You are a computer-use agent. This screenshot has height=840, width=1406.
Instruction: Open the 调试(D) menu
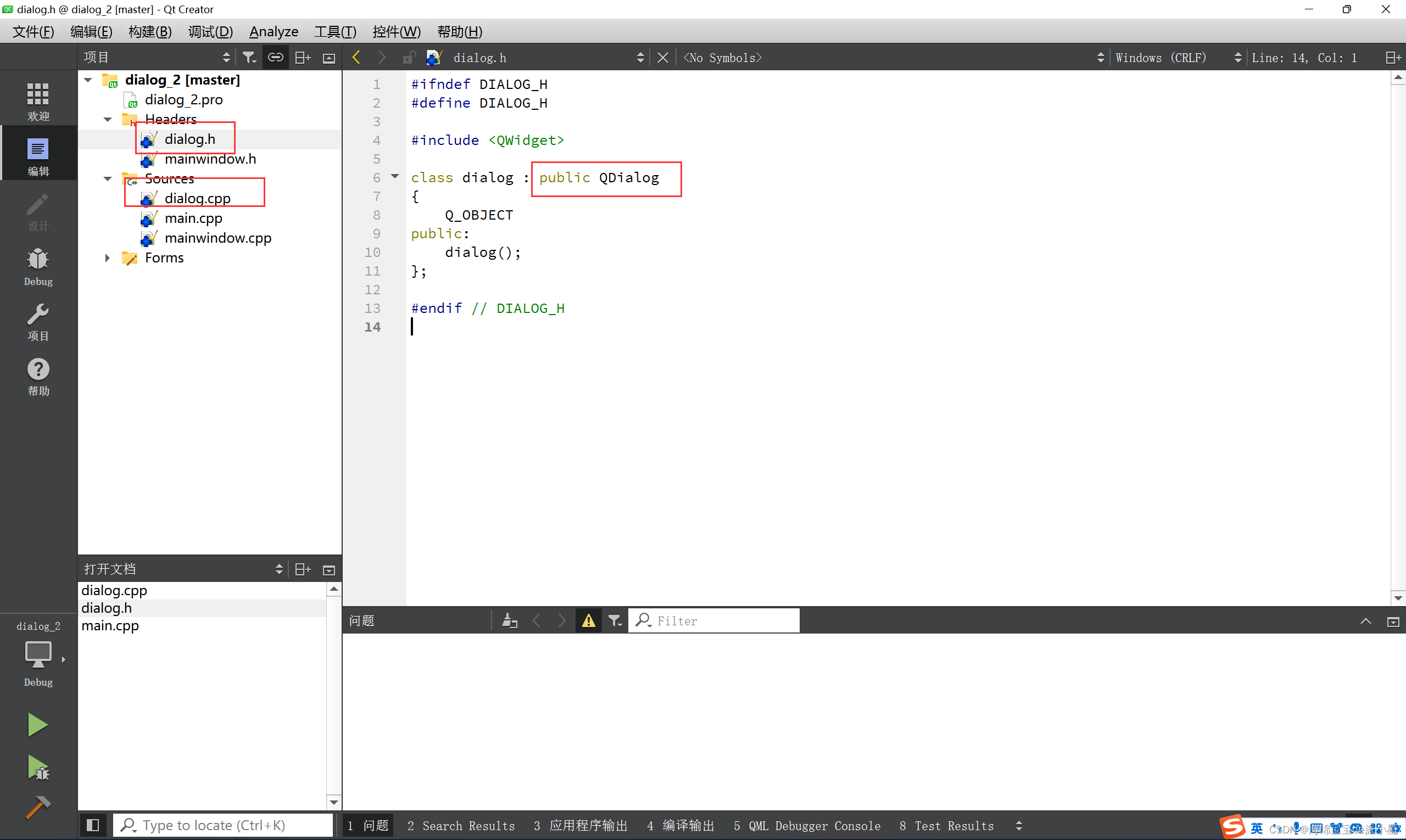(210, 32)
